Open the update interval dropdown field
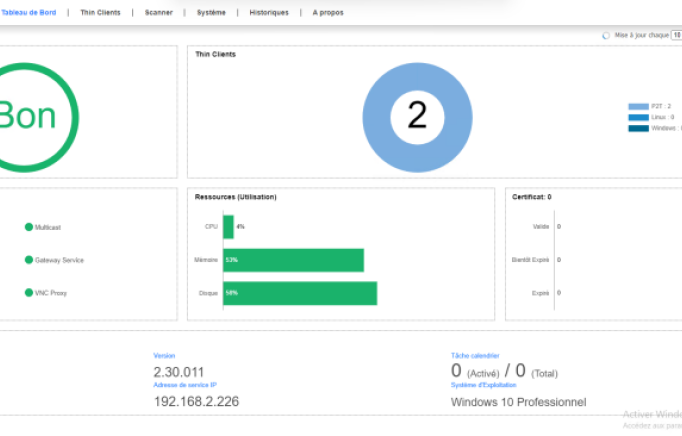Screen dimensions: 682x436 tap(676, 35)
